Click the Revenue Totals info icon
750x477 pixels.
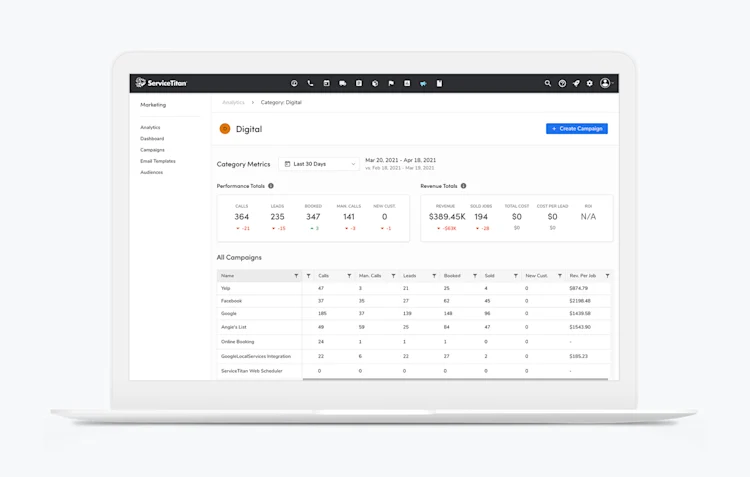pos(463,186)
